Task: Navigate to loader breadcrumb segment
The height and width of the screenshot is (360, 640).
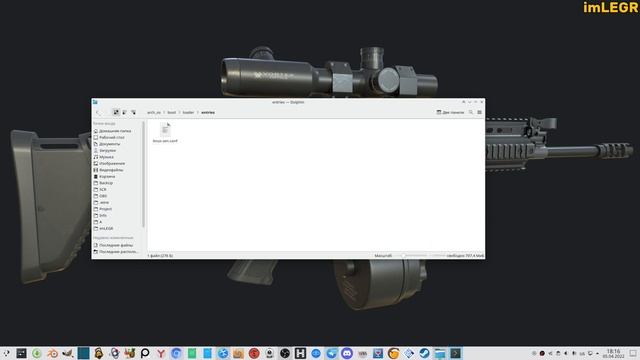Action: pos(188,112)
